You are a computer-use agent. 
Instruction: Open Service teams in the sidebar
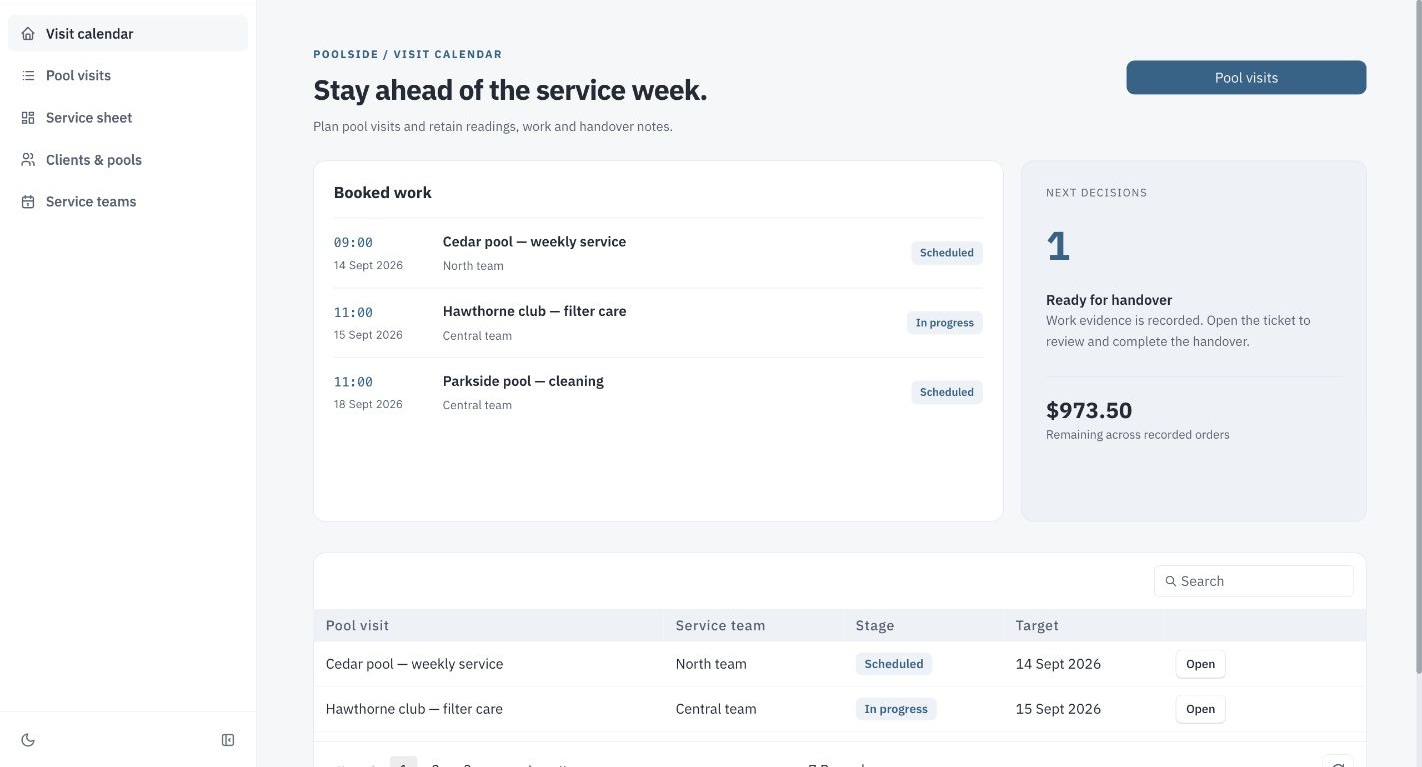pos(128,202)
